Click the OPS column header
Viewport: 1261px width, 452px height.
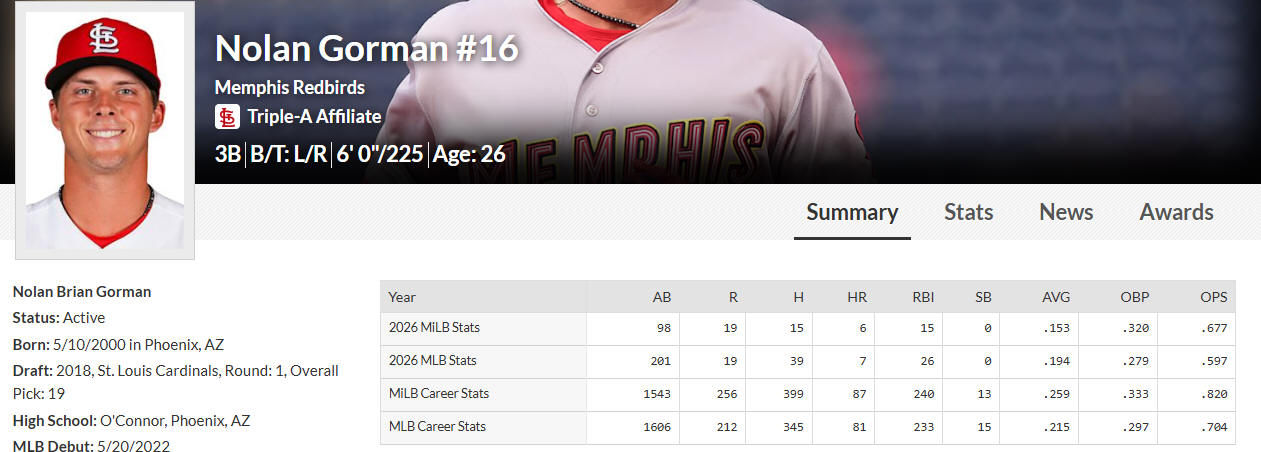tap(1213, 297)
